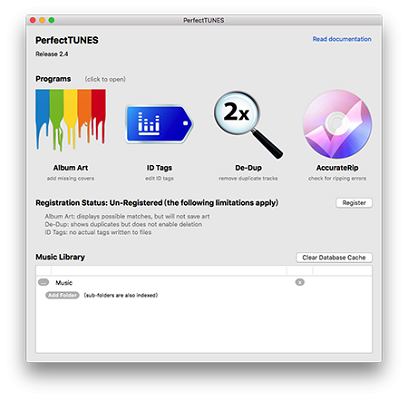
Task: Remove the Music folder with x icon
Action: pos(300,282)
